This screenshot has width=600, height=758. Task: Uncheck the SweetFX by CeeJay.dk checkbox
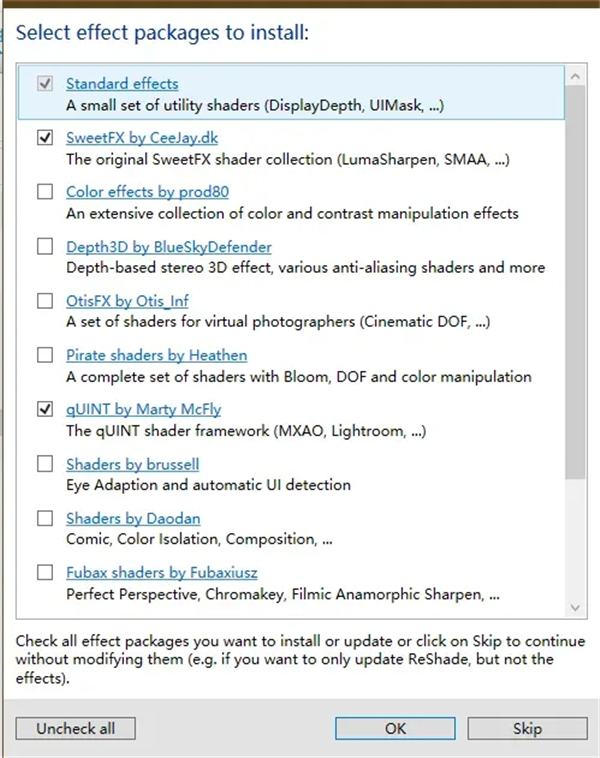(45, 138)
